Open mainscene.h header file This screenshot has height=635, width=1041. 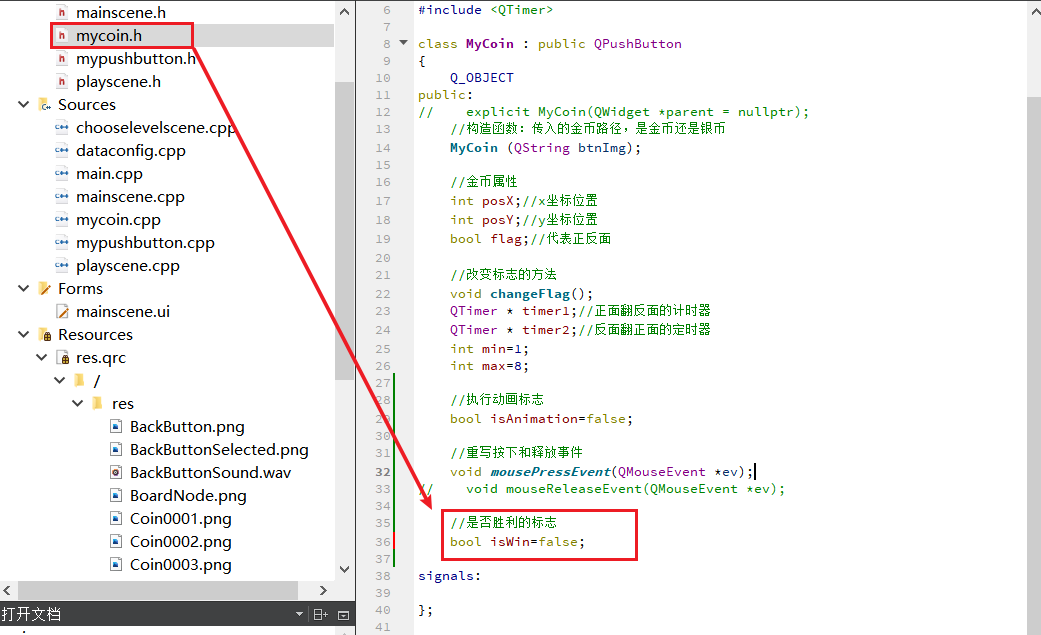click(121, 13)
